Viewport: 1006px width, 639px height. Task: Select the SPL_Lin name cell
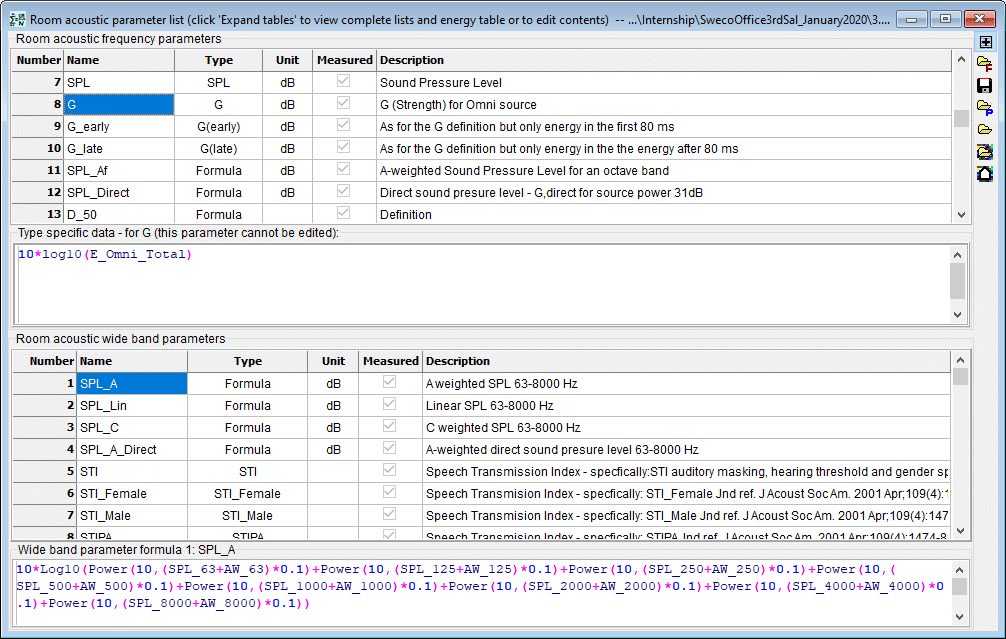[x=132, y=405]
